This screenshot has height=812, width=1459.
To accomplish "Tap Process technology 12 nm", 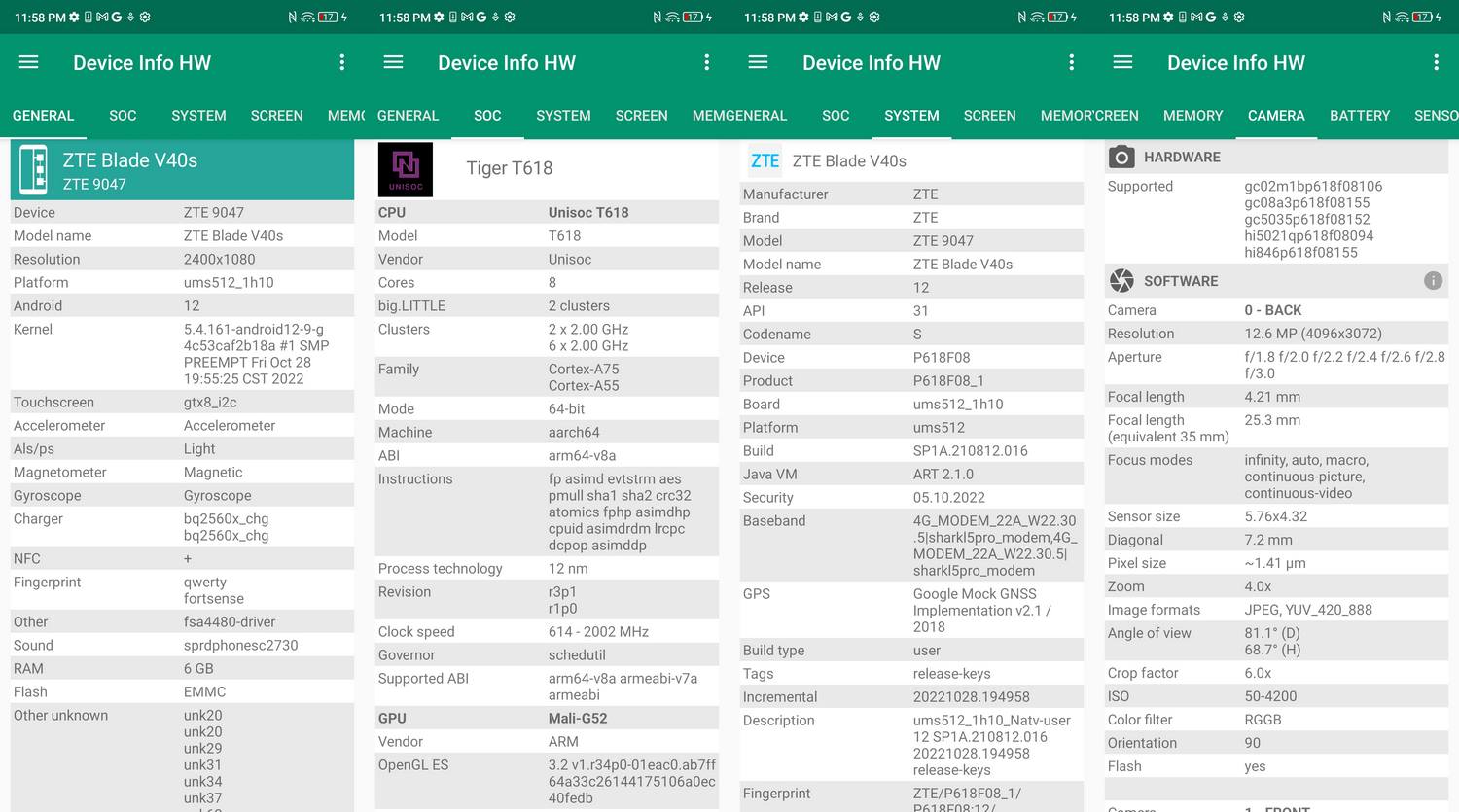I will [568, 569].
